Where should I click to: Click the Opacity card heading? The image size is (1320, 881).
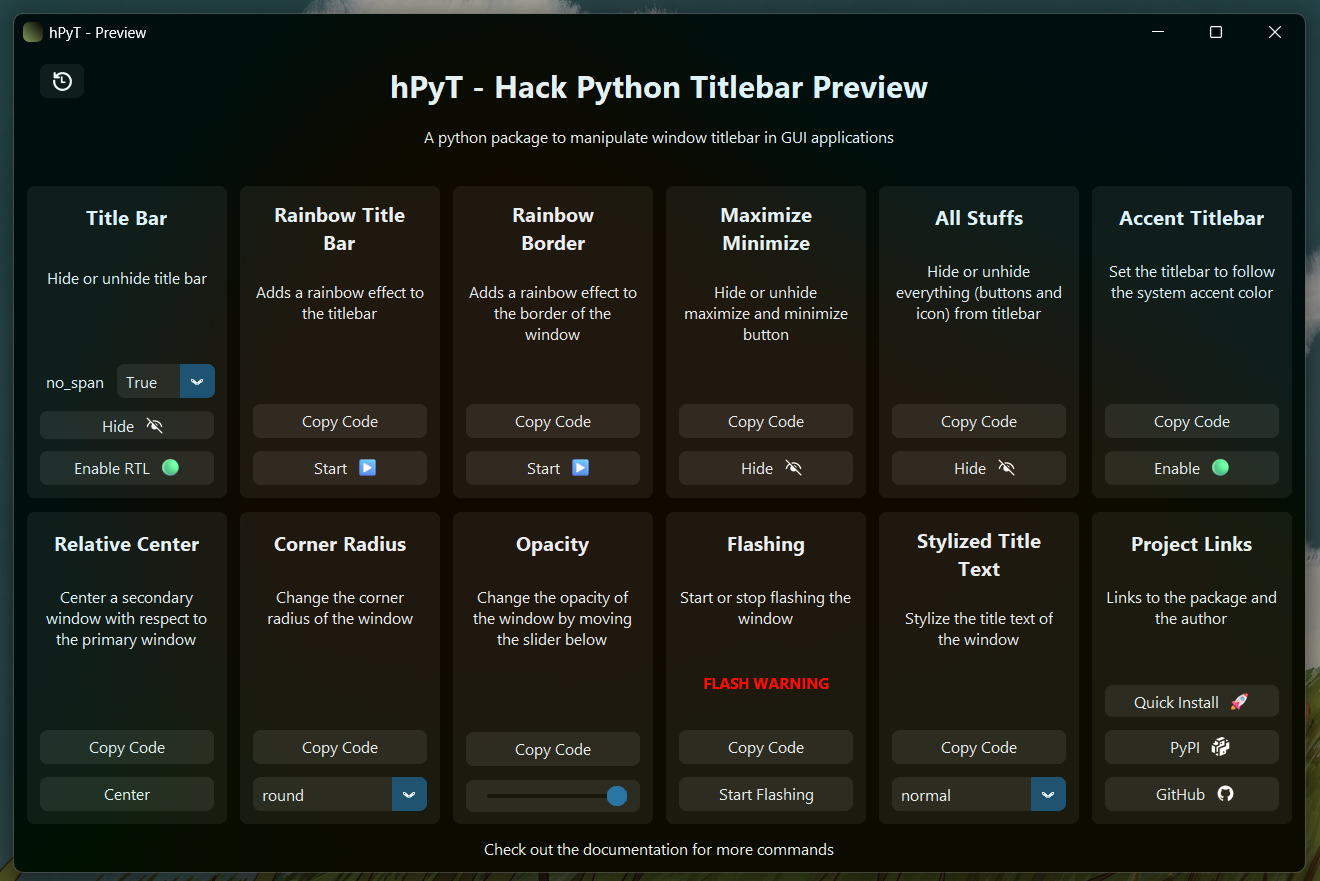553,544
